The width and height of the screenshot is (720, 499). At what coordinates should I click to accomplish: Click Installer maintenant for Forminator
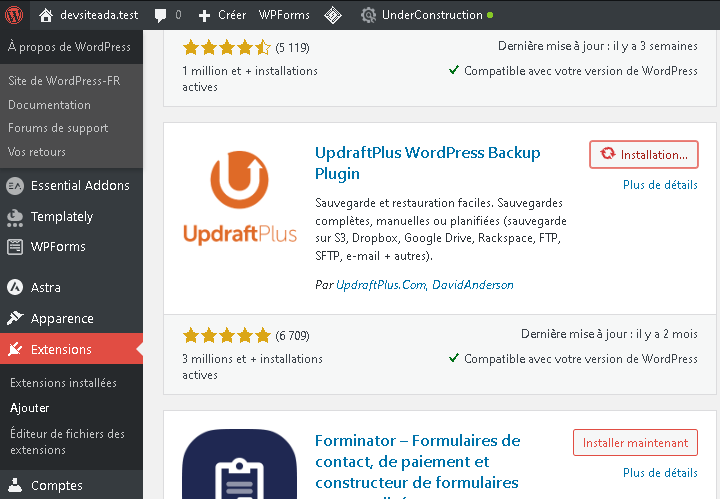pos(636,443)
